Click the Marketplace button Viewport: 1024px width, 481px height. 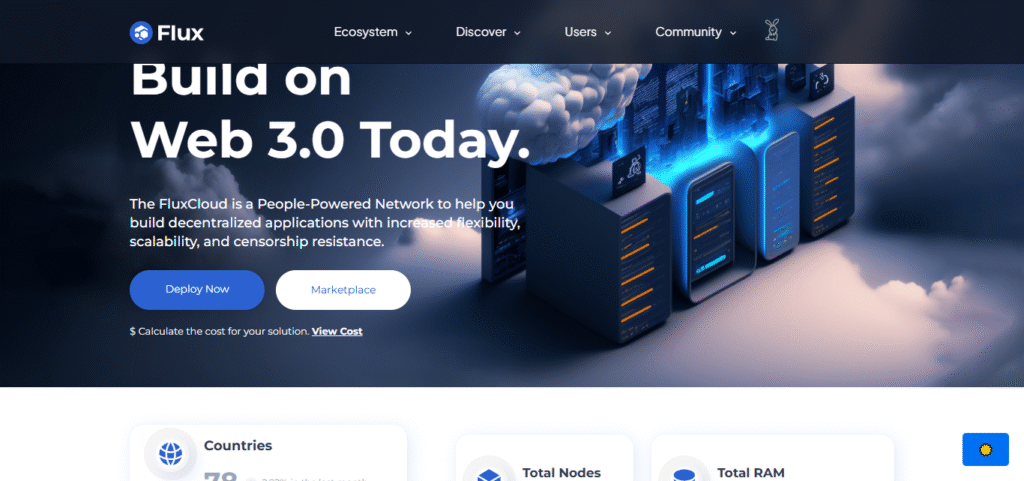[x=344, y=290]
